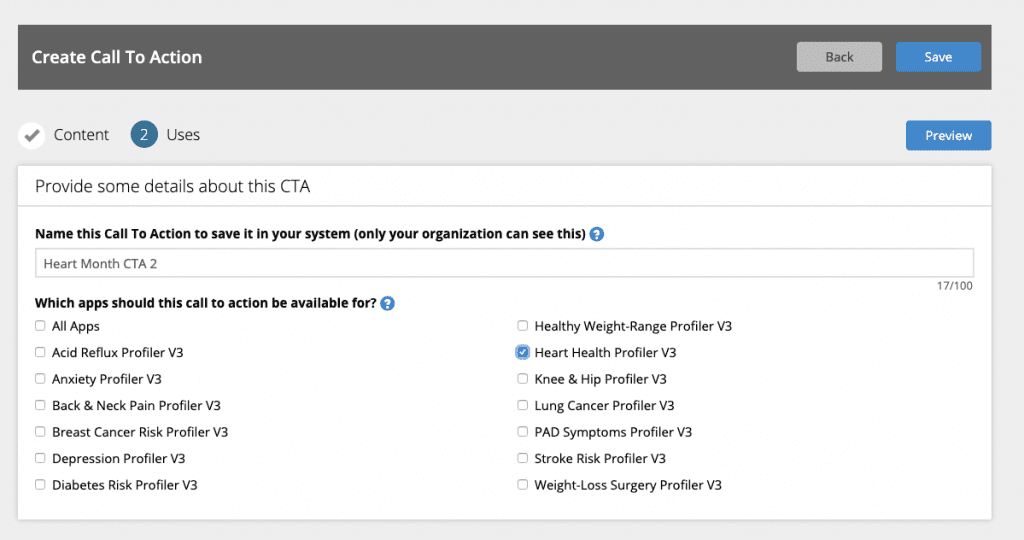Select PAD Symptoms Profiler V3 checkbox

pos(522,432)
